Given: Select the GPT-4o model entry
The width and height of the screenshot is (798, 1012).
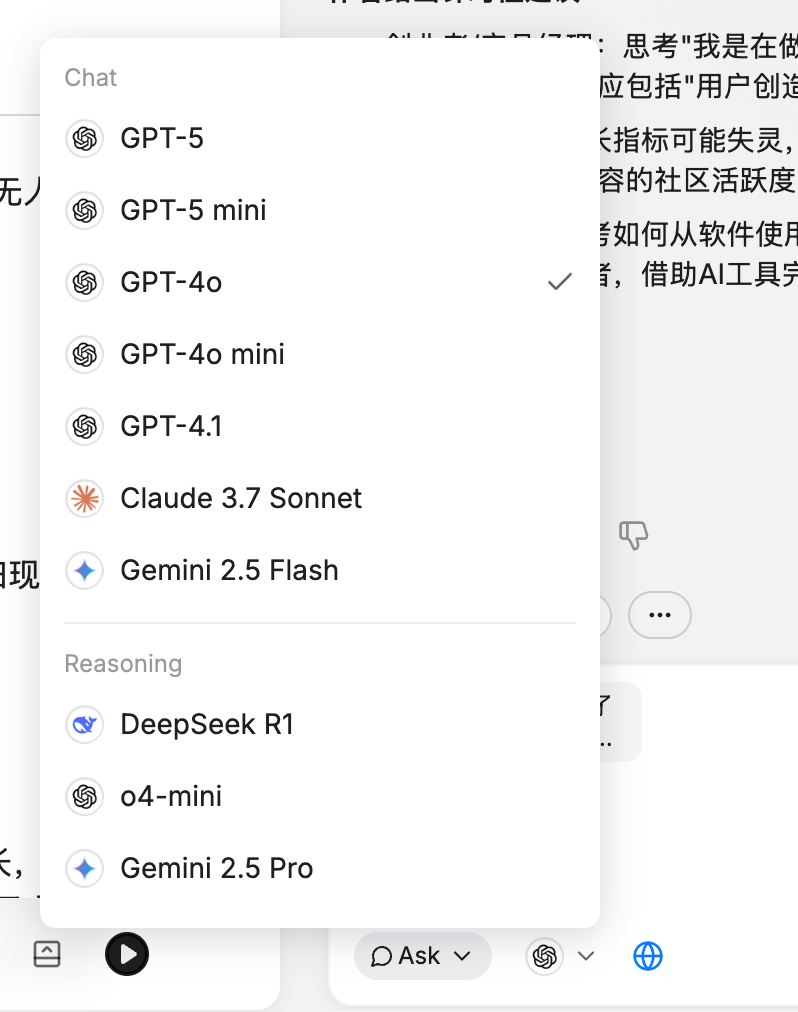Looking at the screenshot, I should 320,282.
